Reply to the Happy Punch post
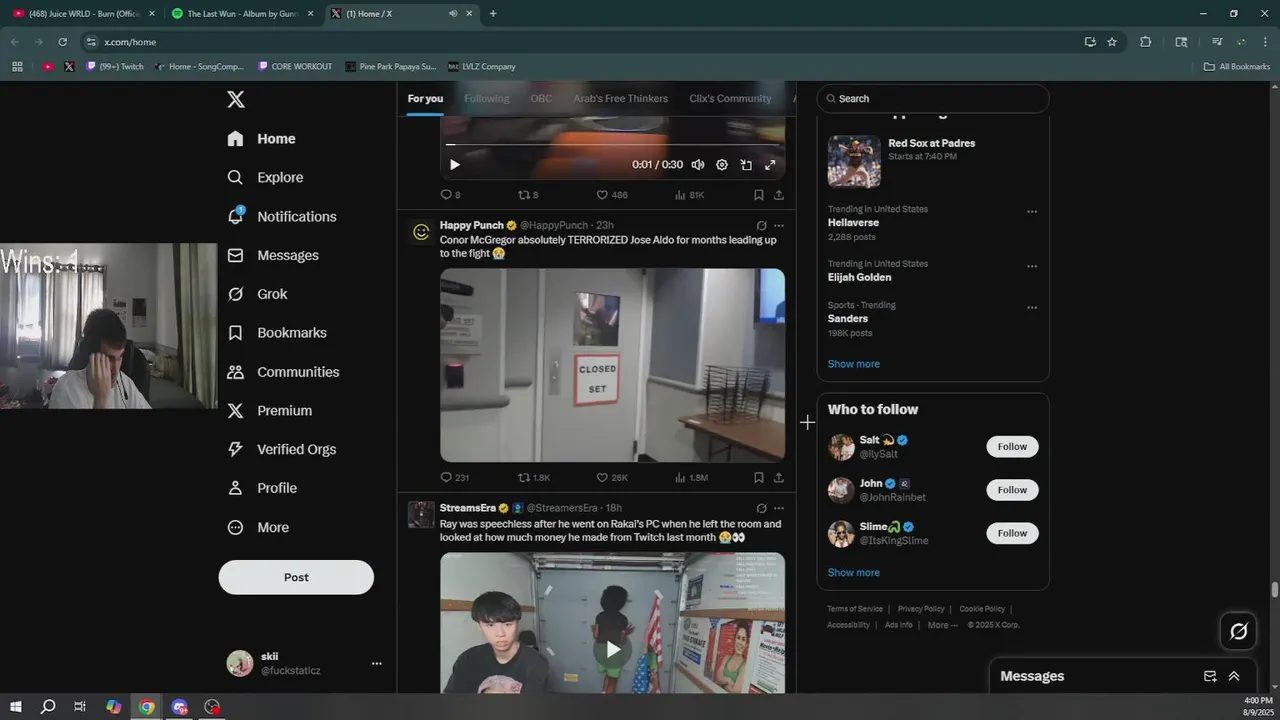Image resolution: width=1280 pixels, height=720 pixels. point(455,478)
